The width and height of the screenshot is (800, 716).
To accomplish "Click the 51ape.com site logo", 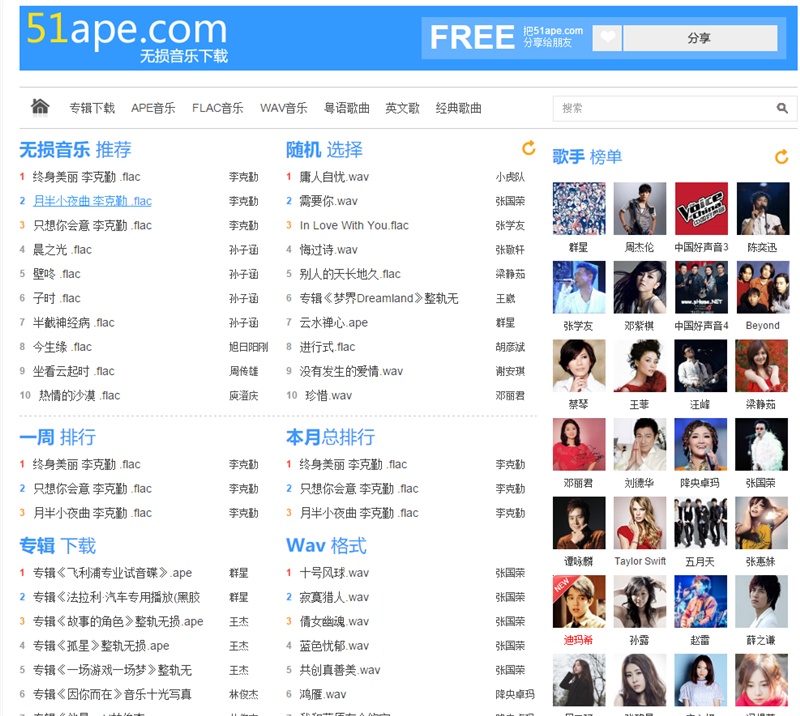I will click(127, 37).
